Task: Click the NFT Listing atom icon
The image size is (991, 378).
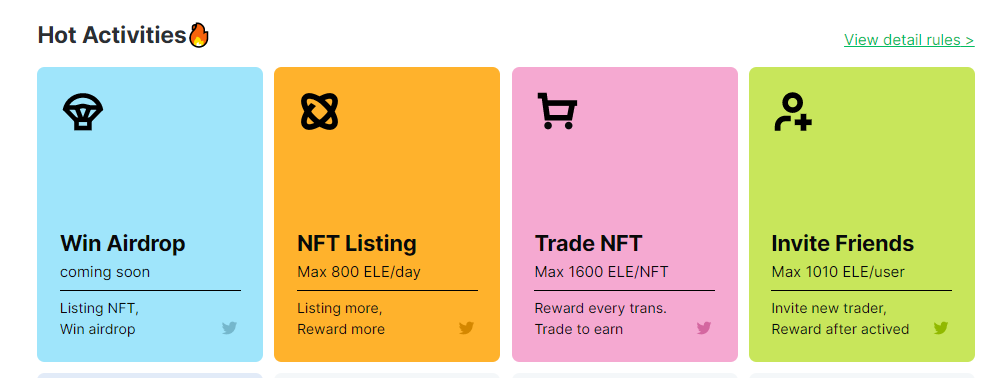Action: click(x=319, y=111)
